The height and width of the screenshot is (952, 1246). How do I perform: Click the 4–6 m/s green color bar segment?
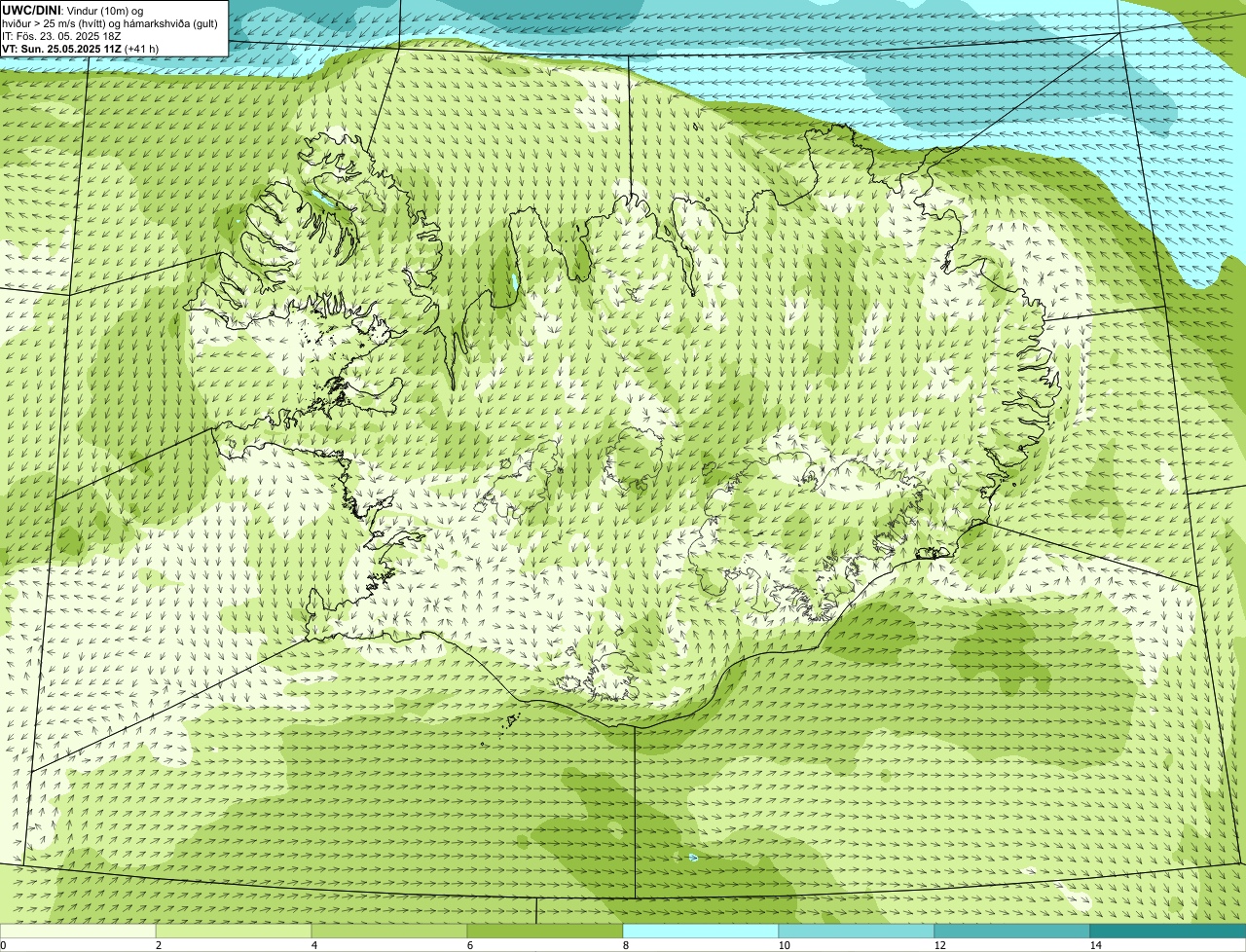(389, 931)
